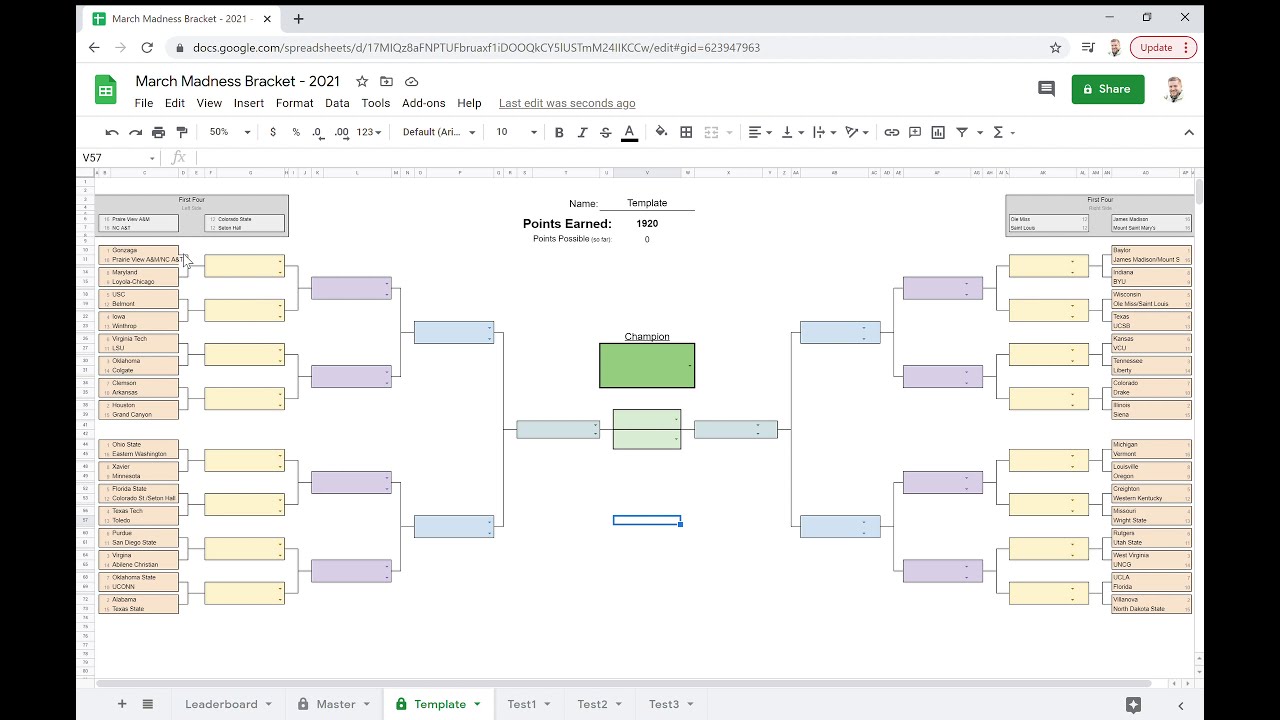Insert a comment via toolbar icon
This screenshot has width=1280, height=720.
[915, 132]
